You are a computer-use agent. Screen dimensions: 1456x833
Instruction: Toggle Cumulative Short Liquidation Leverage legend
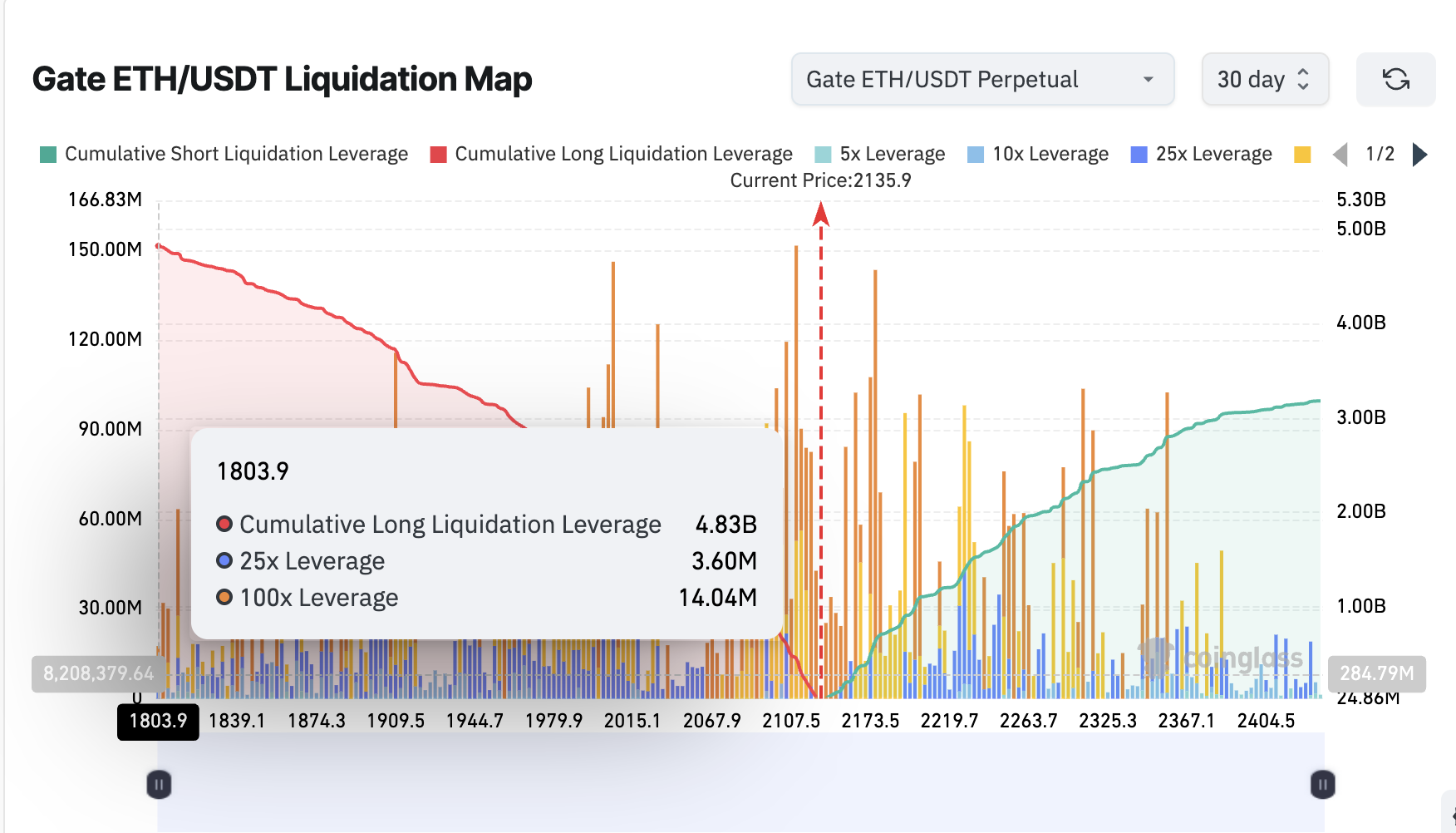pyautogui.click(x=224, y=155)
